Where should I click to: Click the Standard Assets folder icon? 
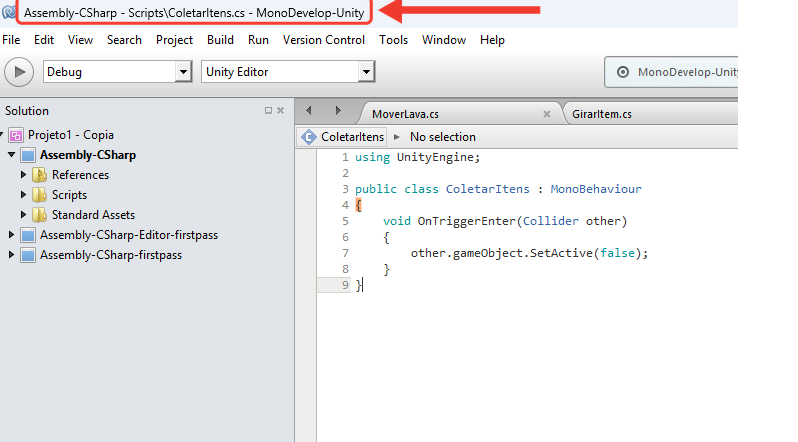39,215
